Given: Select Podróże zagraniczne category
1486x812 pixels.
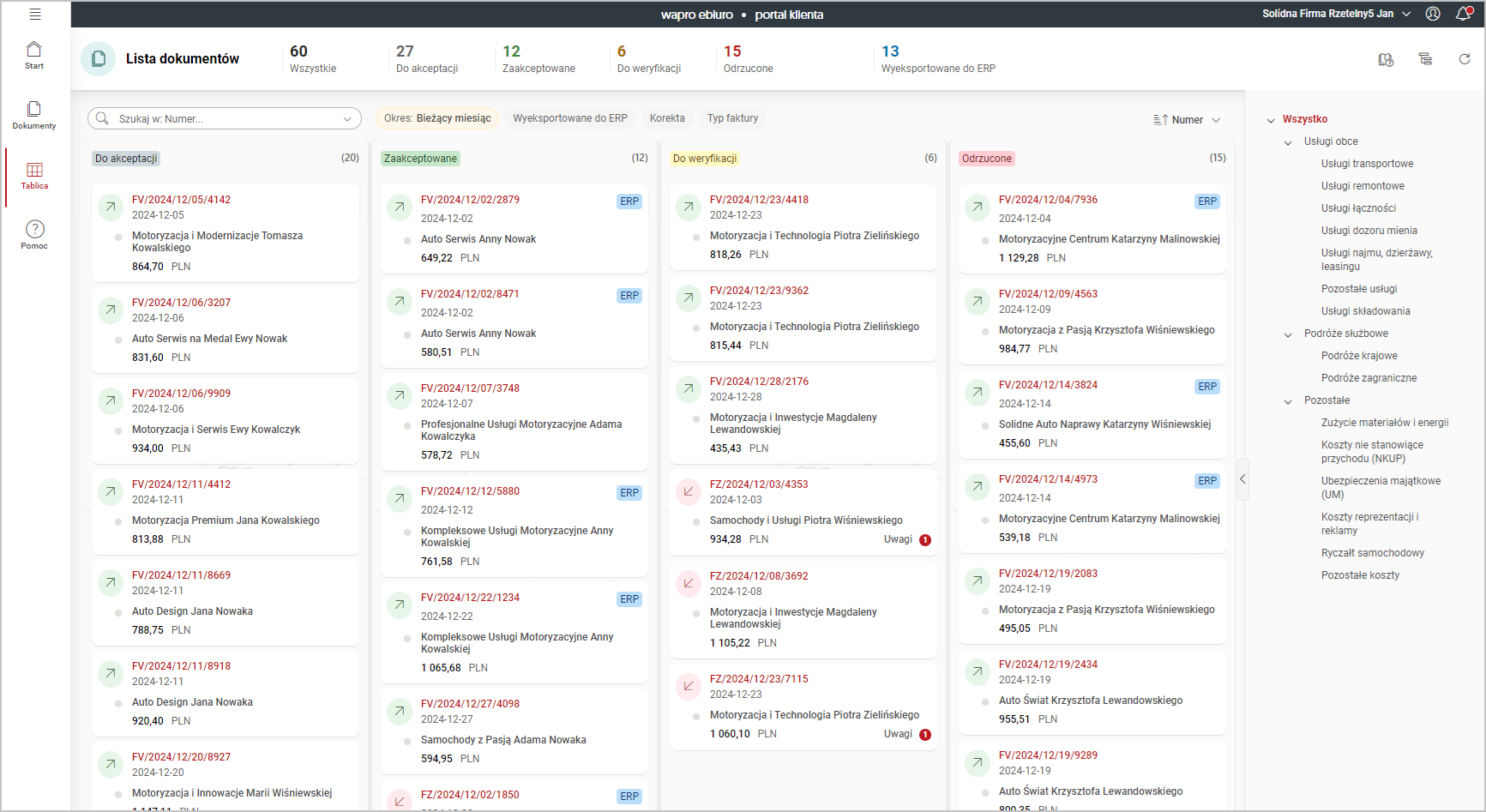Looking at the screenshot, I should click(1369, 378).
